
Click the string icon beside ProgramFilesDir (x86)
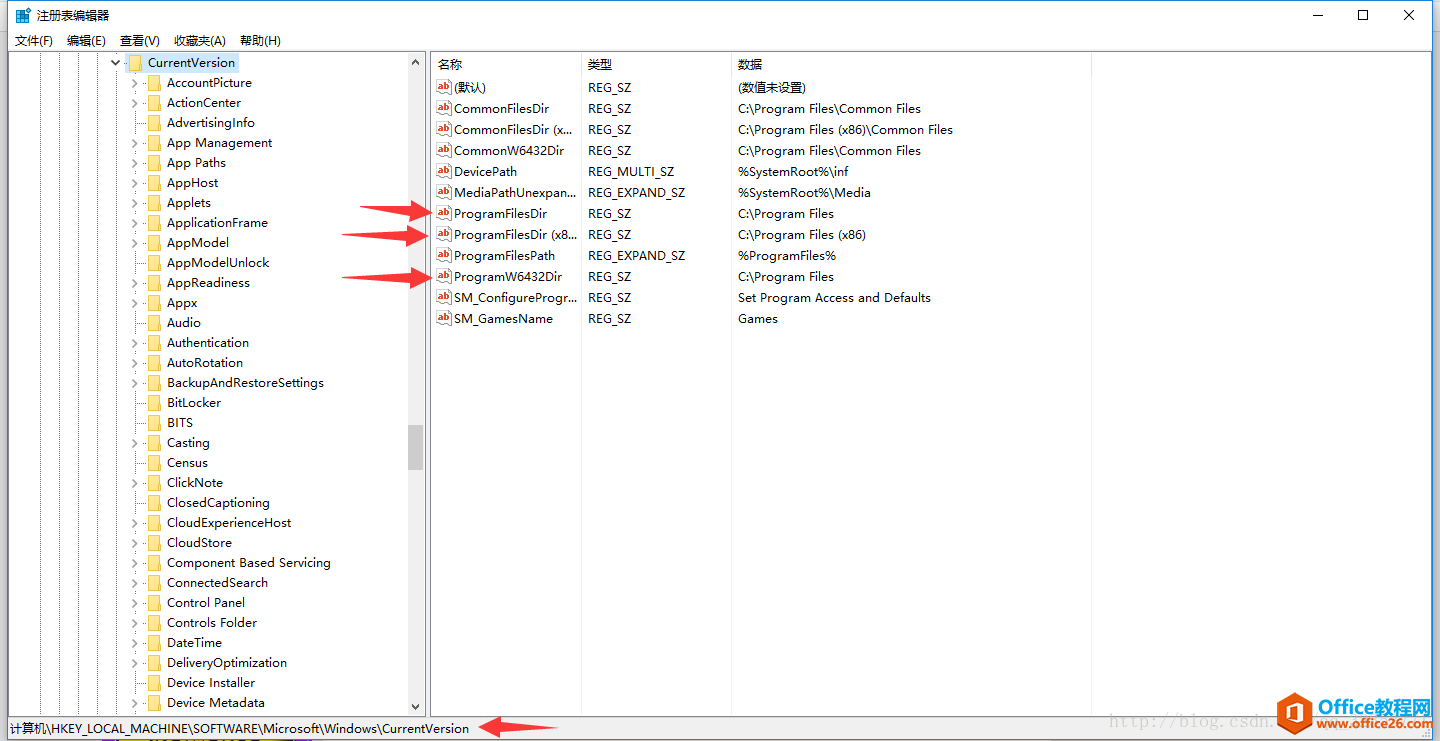tap(444, 234)
